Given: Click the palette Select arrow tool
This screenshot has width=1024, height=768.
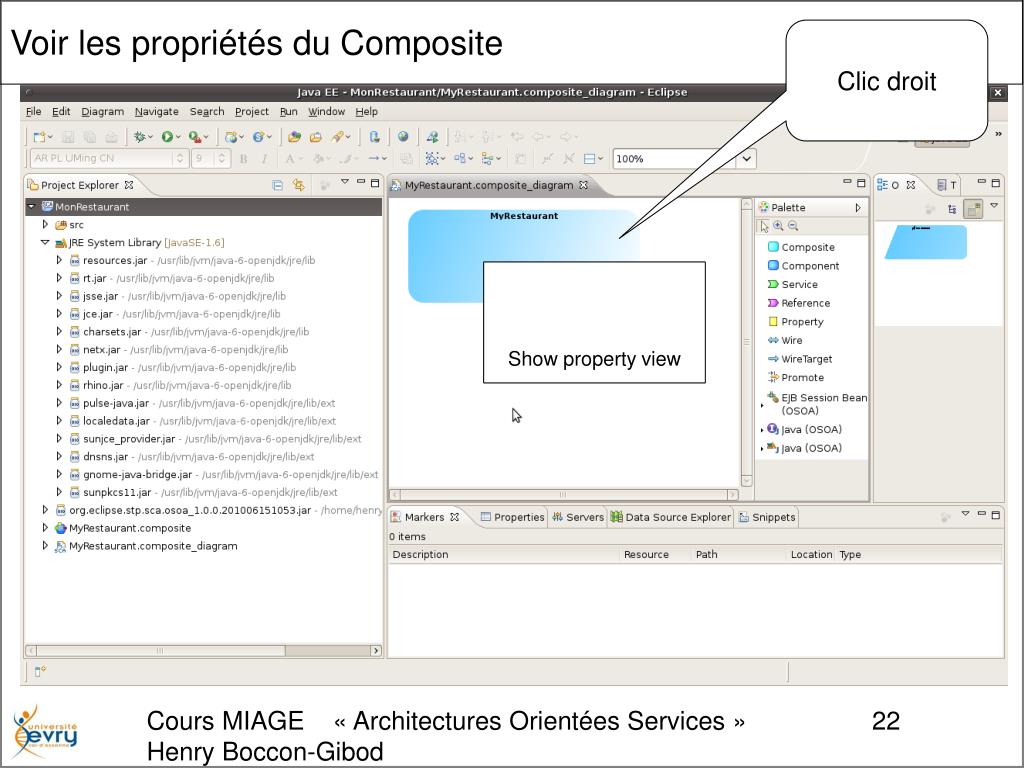Looking at the screenshot, I should pos(764,226).
